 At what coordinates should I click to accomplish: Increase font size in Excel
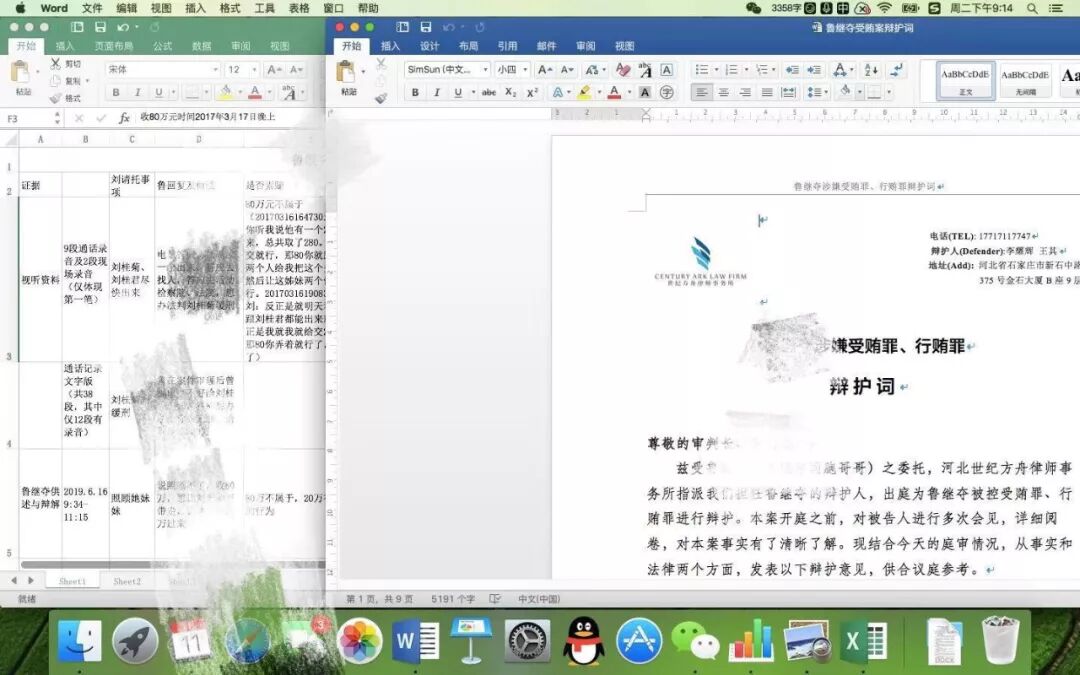point(273,70)
